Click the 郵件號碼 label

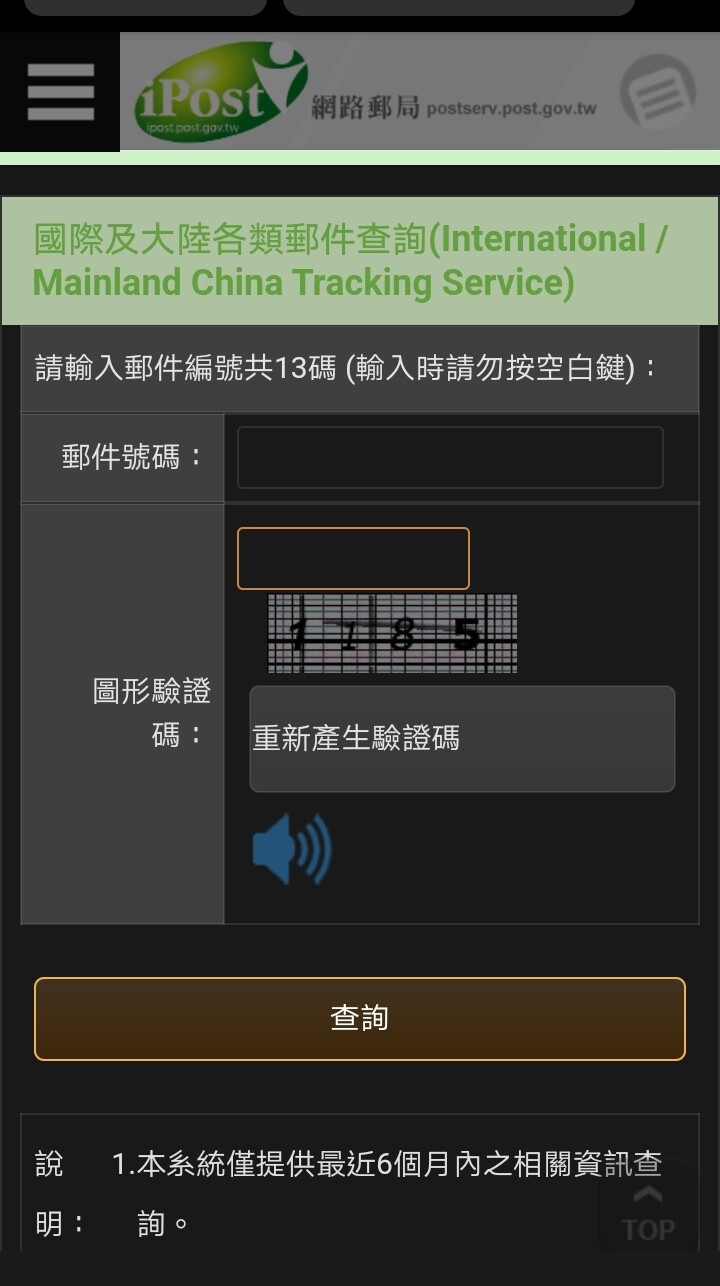click(133, 458)
